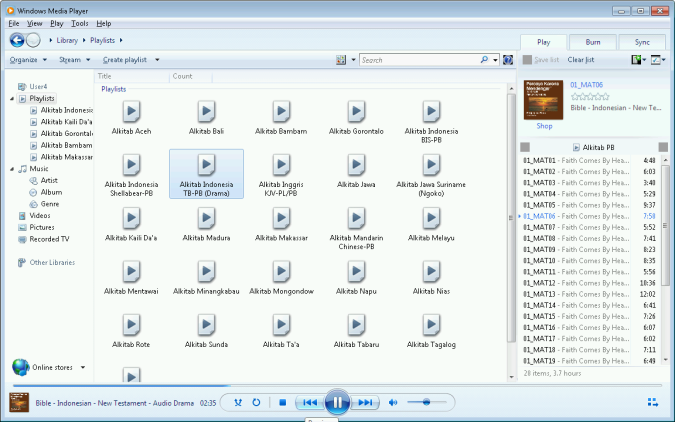This screenshot has width=675, height=422.
Task: Select Recorded TV in sidebar
Action: click(x=49, y=239)
